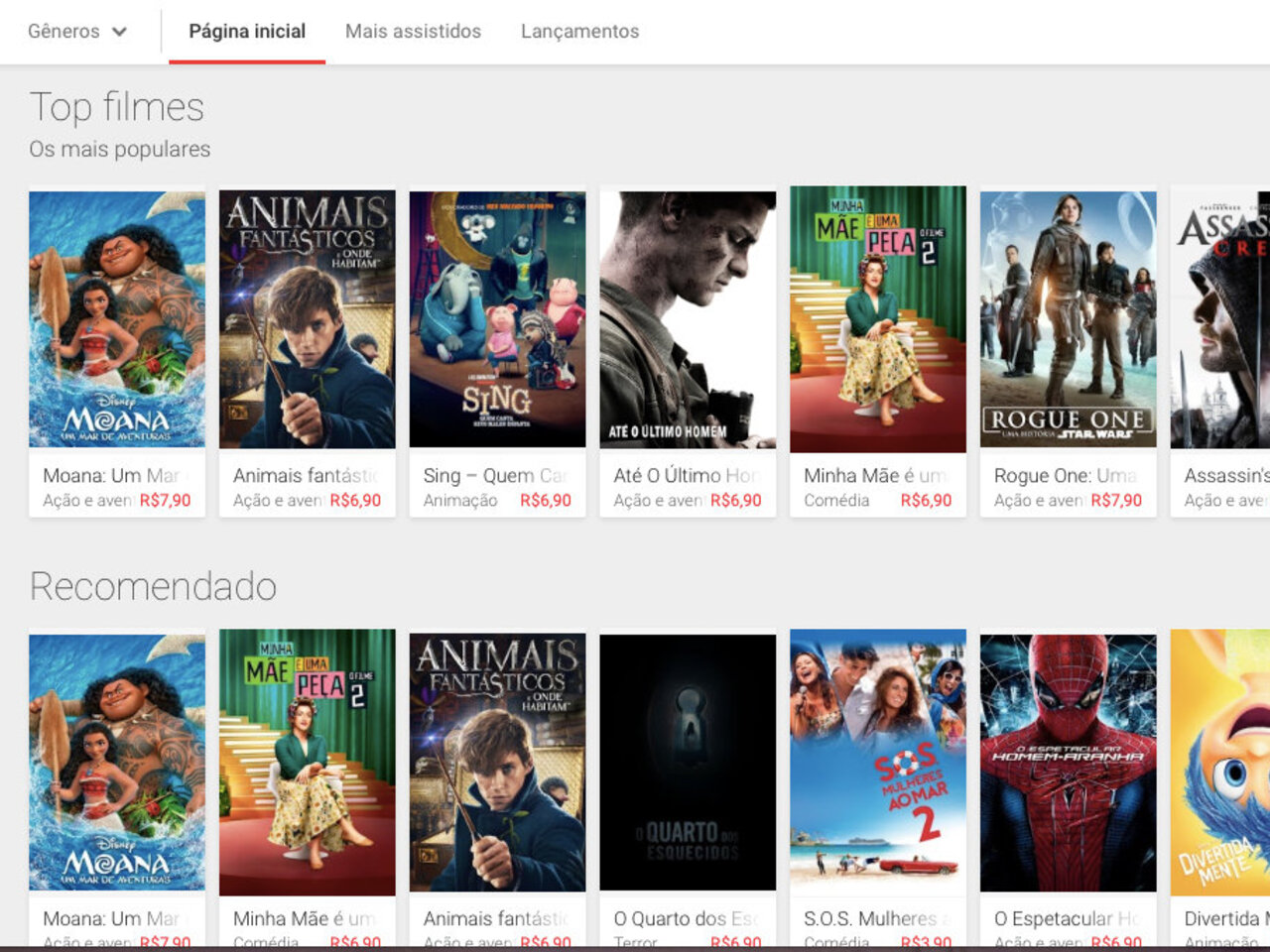Viewport: 1270px width, 952px height.
Task: Switch to Mais assistidos tab
Action: [x=413, y=31]
